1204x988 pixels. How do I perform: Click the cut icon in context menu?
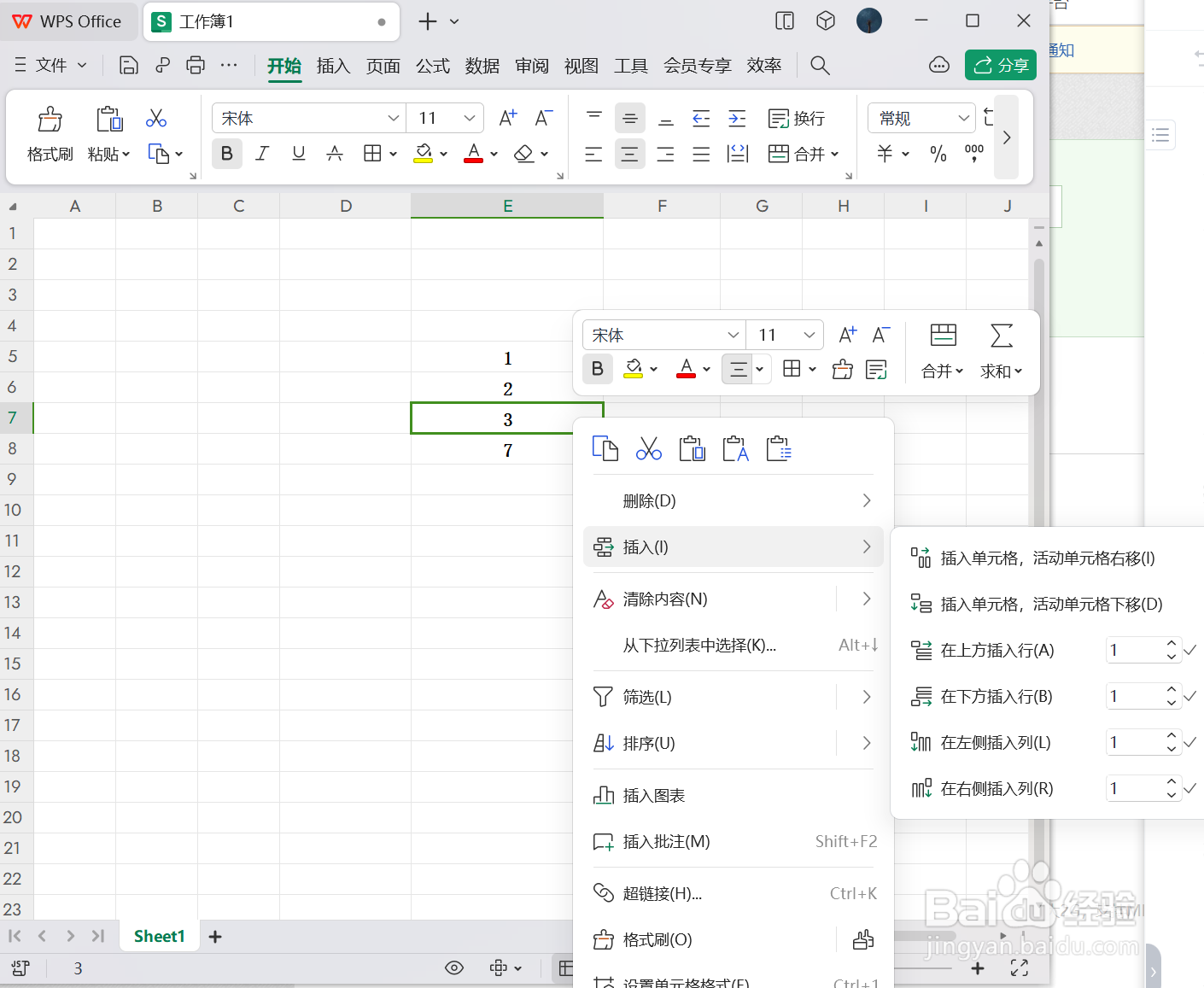[649, 448]
